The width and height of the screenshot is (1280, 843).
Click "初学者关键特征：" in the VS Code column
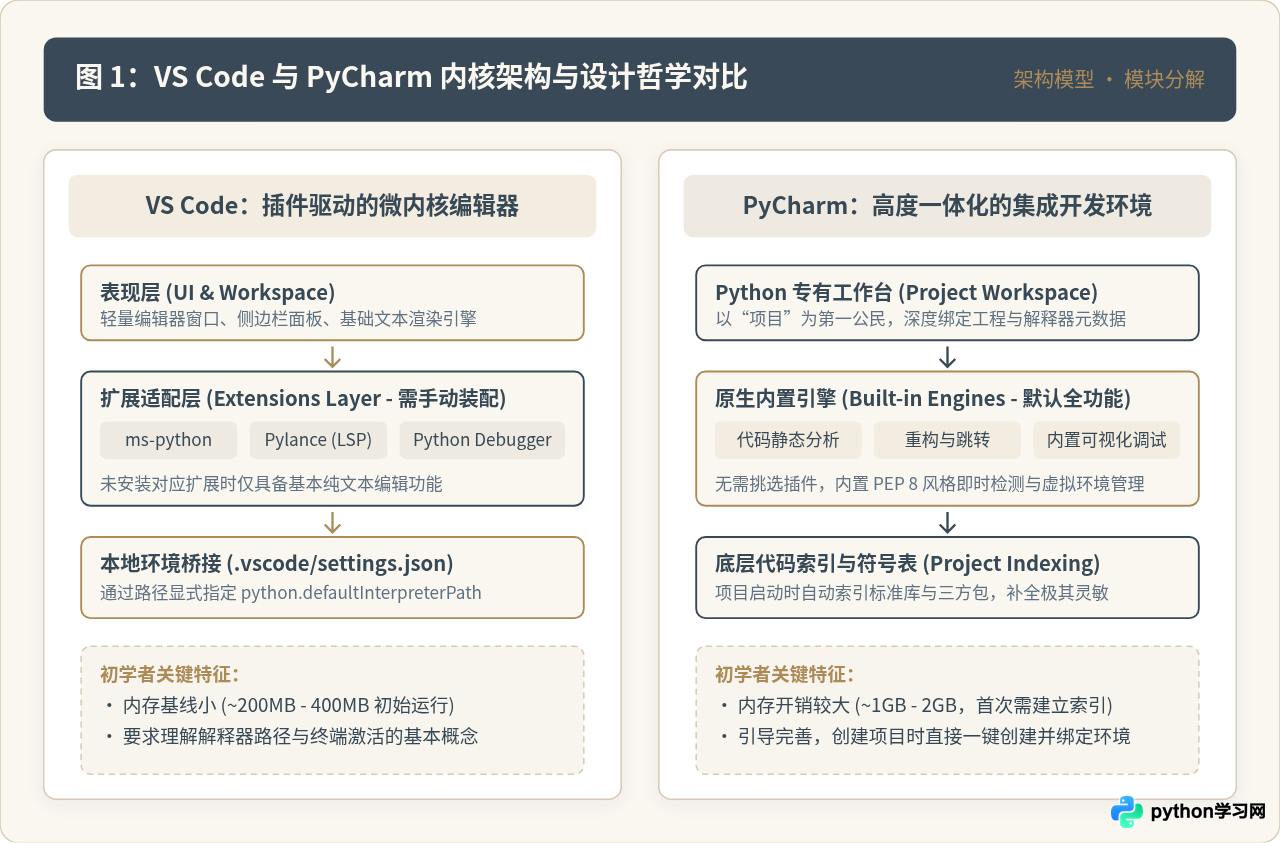click(x=170, y=674)
